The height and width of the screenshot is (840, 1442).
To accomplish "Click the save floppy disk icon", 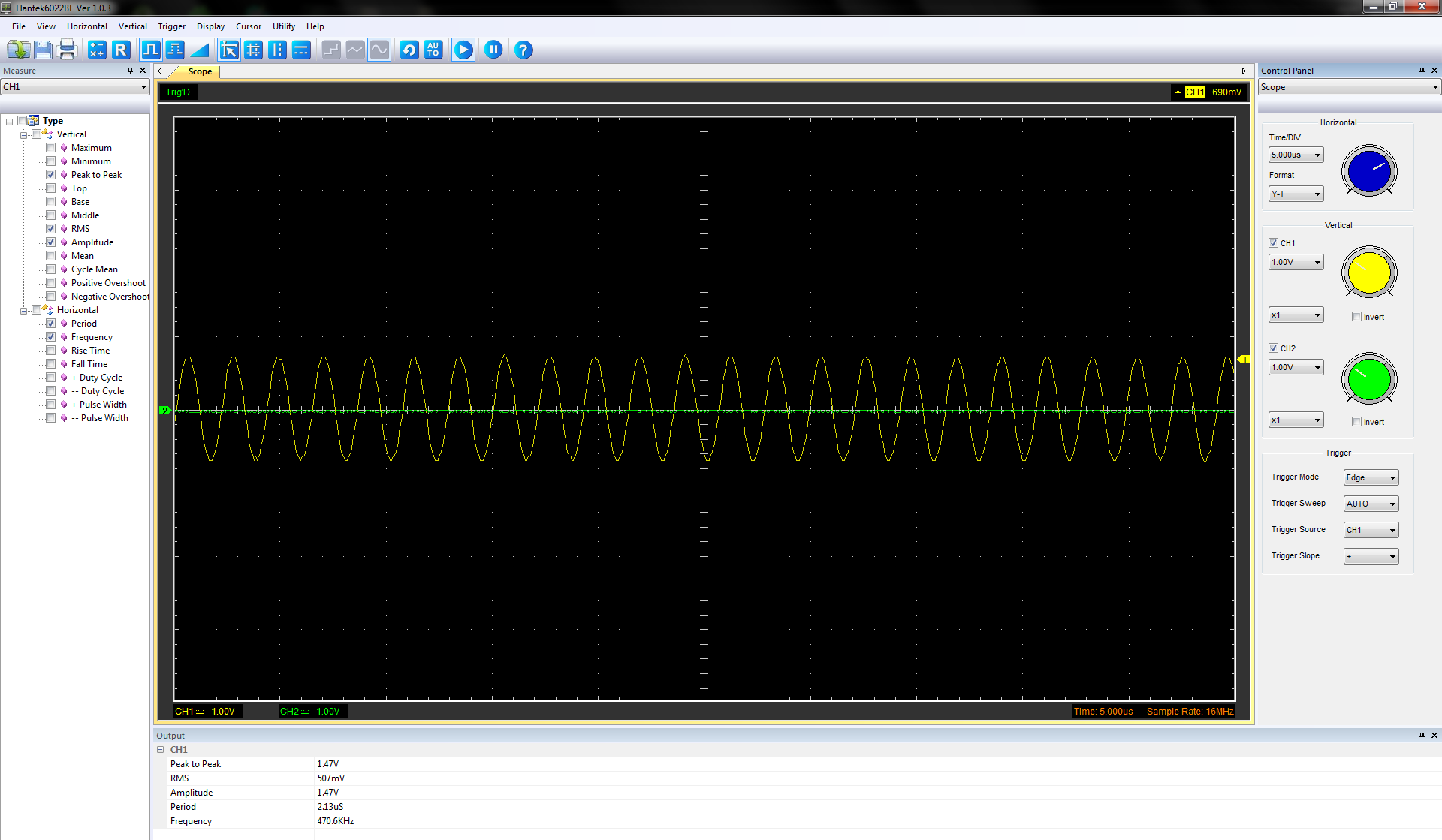I will (x=43, y=50).
